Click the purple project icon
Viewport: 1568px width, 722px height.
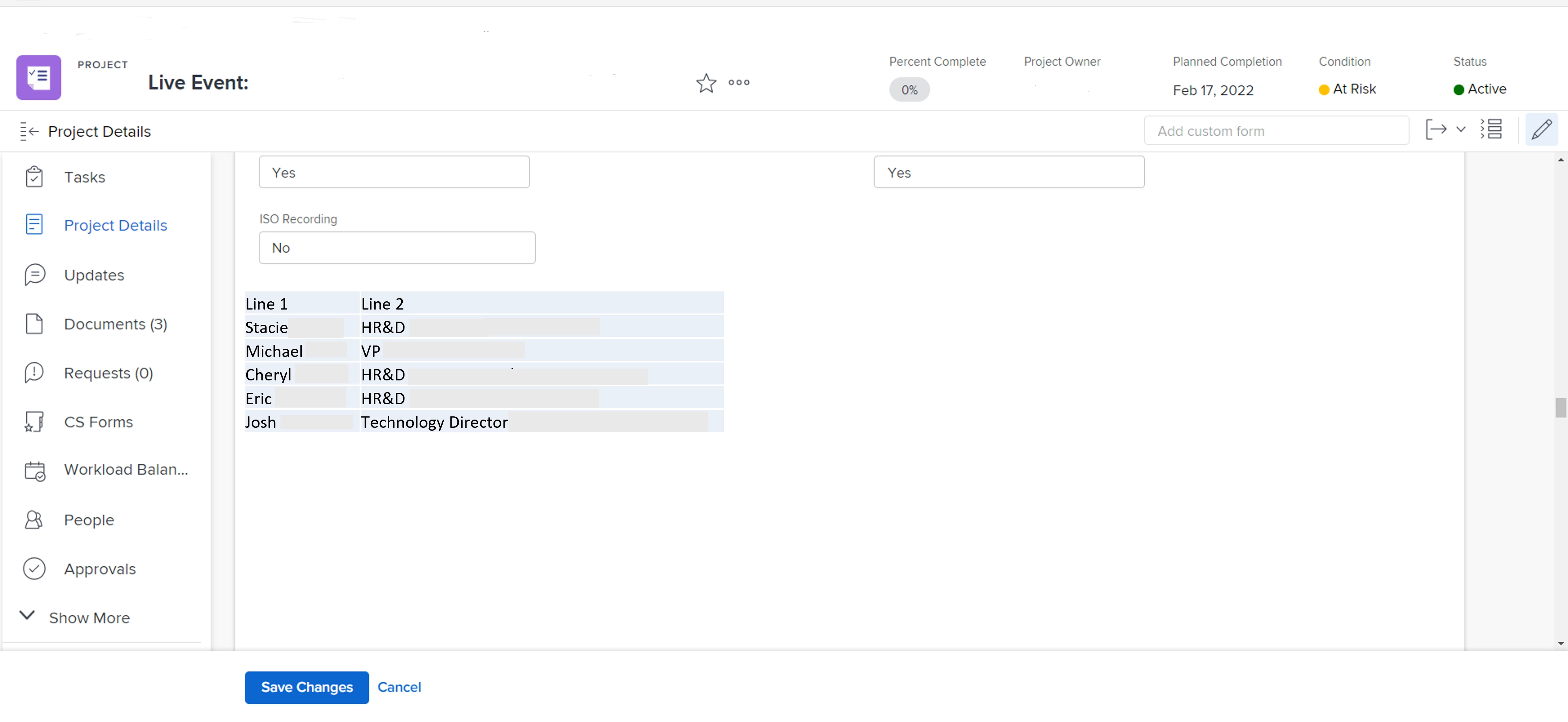38,78
